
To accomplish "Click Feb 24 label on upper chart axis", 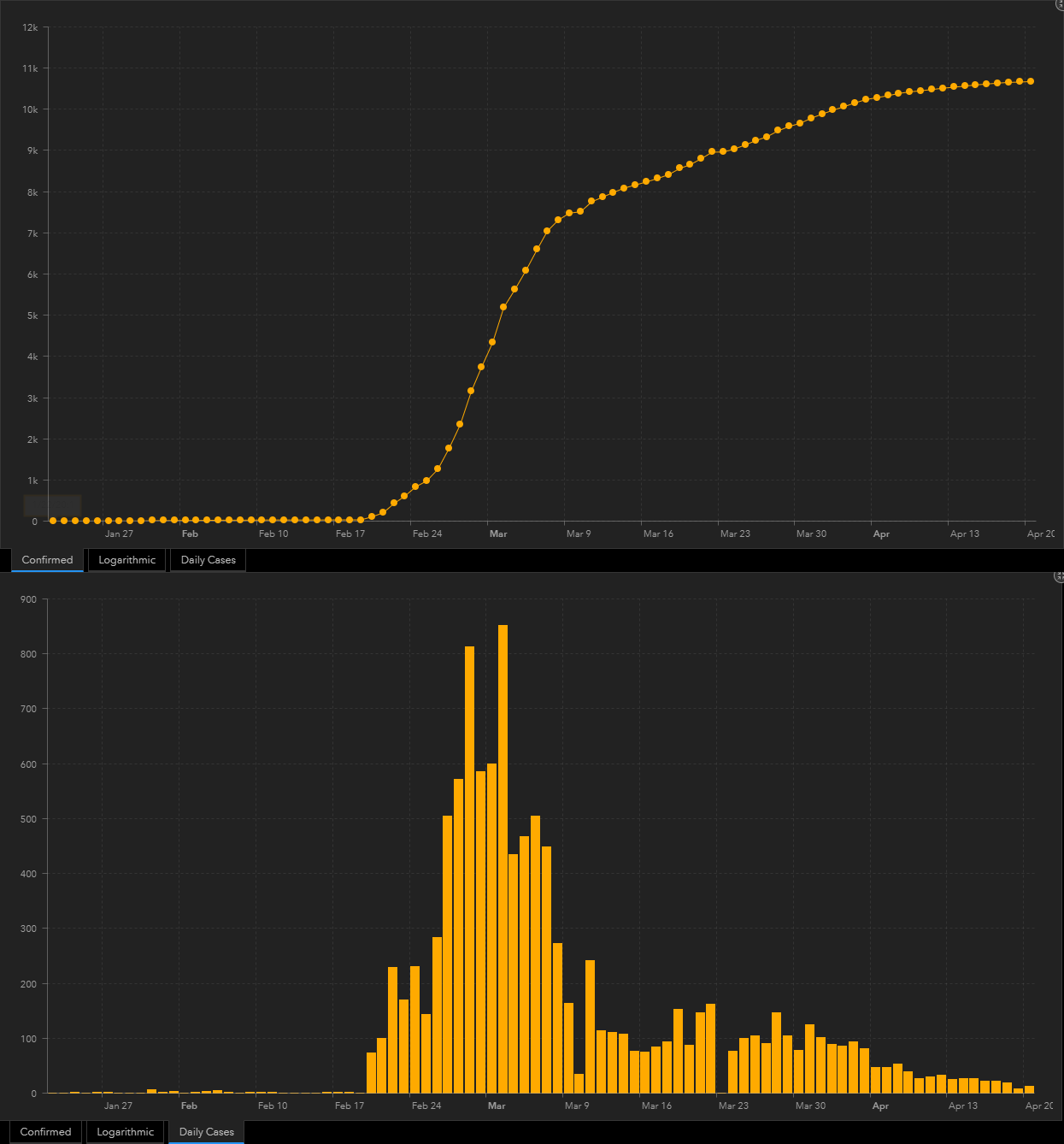I will point(426,534).
